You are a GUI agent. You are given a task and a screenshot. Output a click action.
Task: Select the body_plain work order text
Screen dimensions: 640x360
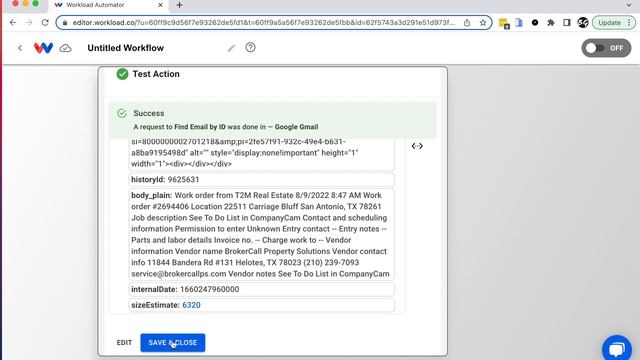tap(262, 234)
